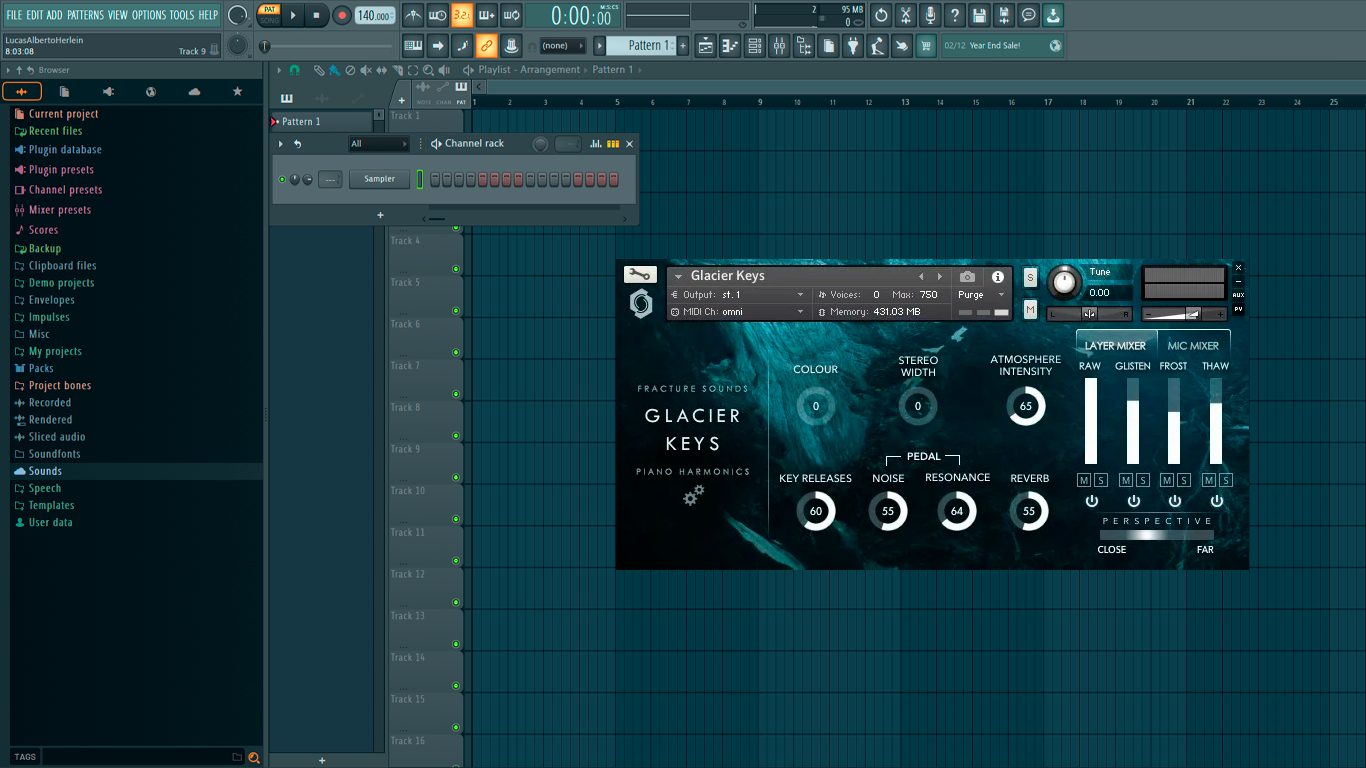Select the next instrument with the right arrow

pos(939,277)
